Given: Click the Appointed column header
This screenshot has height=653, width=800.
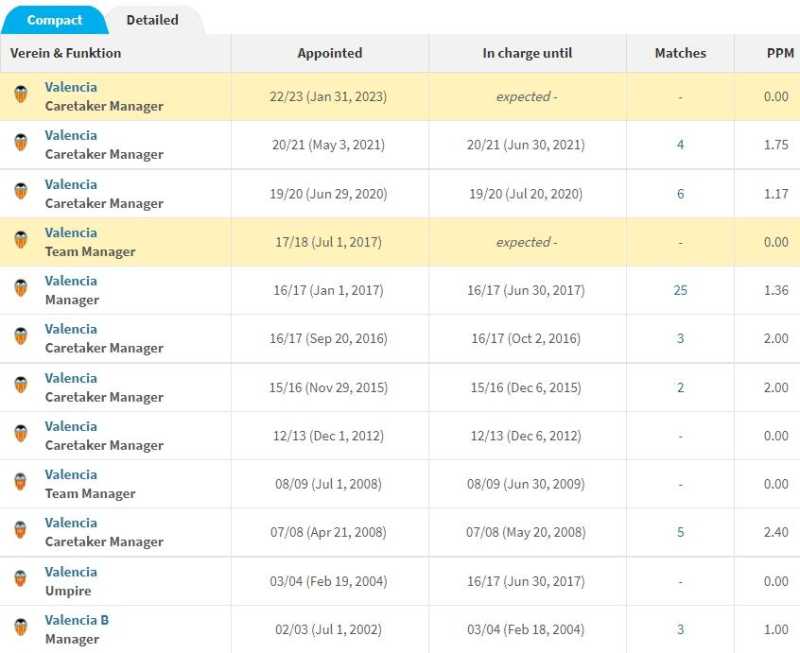Looking at the screenshot, I should (330, 53).
